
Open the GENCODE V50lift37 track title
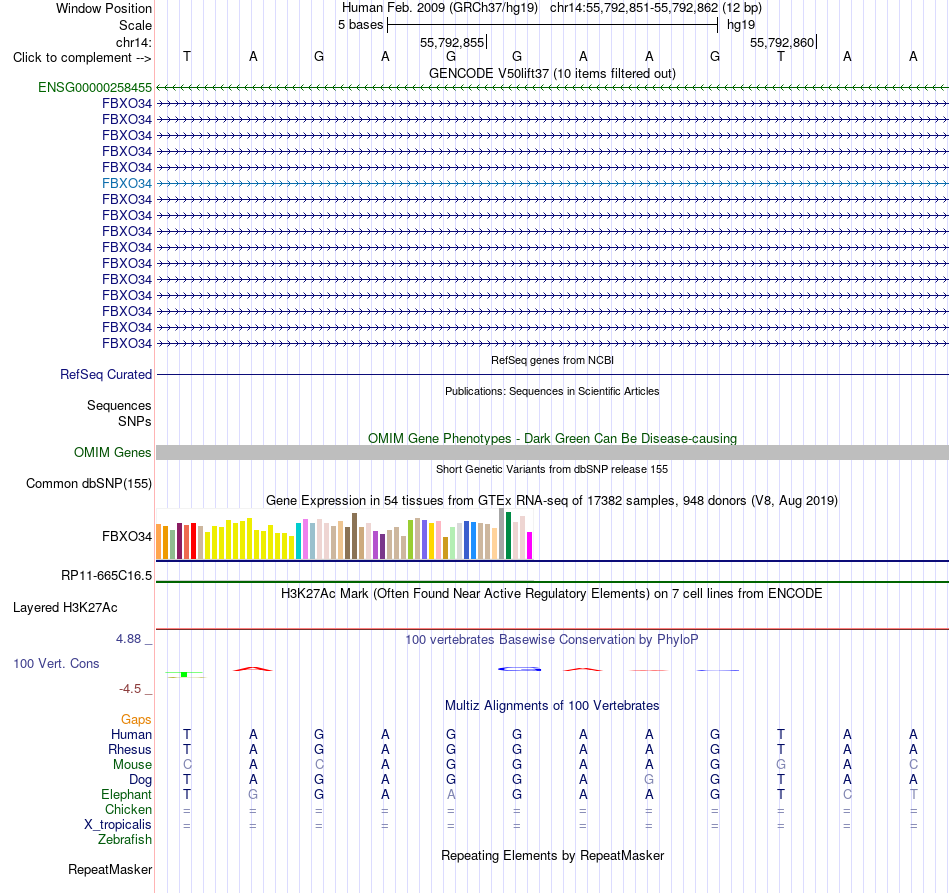[x=552, y=73]
